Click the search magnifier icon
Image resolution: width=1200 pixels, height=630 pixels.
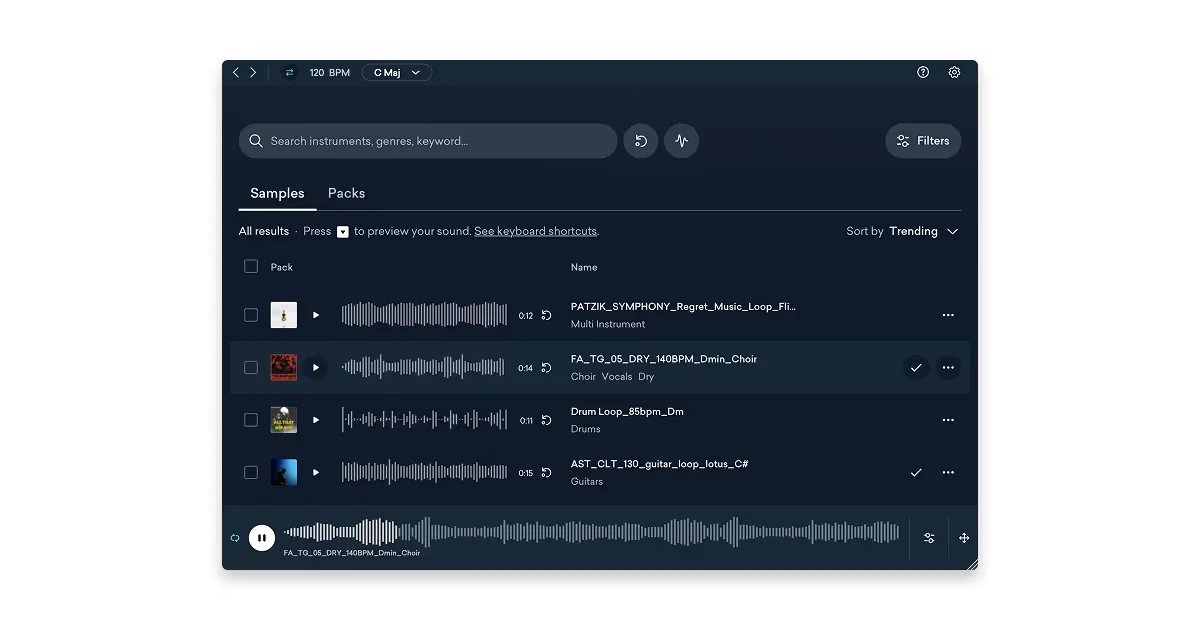[256, 141]
